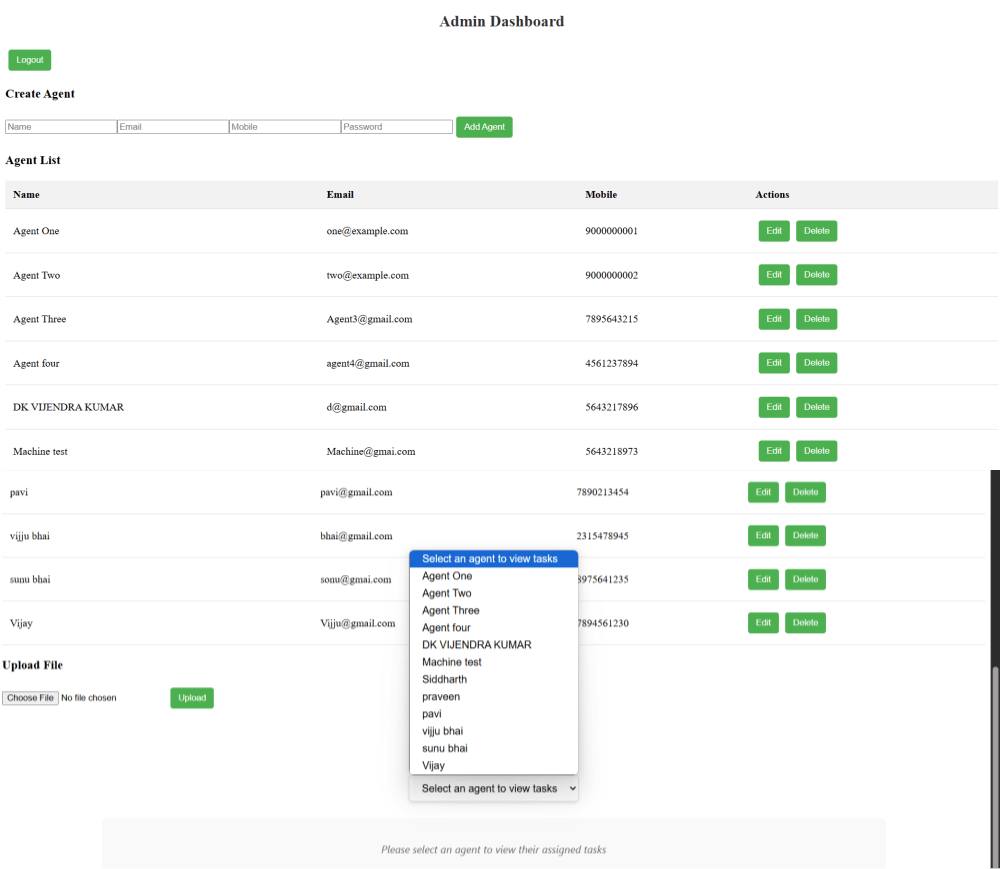Delete the vijju bhai row
Viewport: 1000px width, 869px height.
click(805, 536)
